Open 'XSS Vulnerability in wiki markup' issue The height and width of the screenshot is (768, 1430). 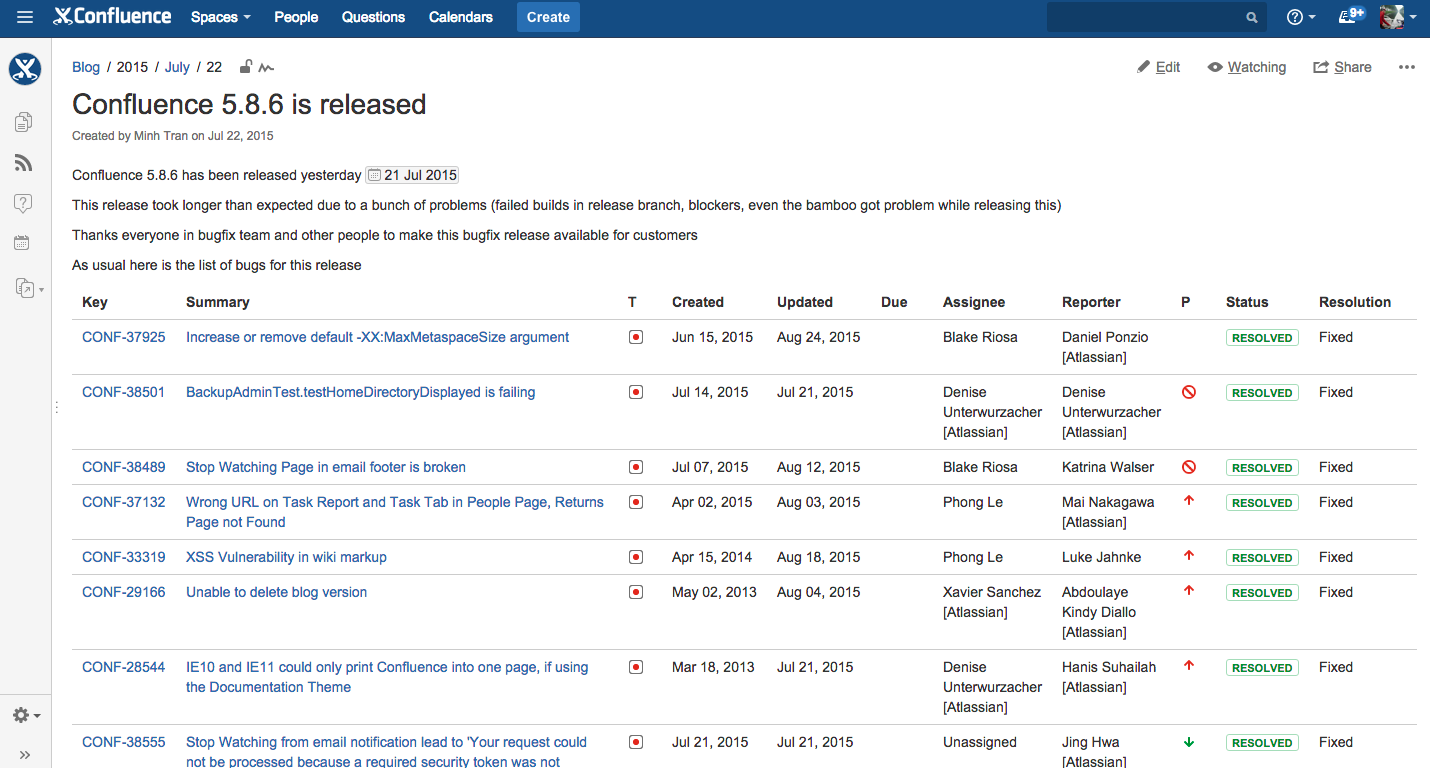click(286, 557)
